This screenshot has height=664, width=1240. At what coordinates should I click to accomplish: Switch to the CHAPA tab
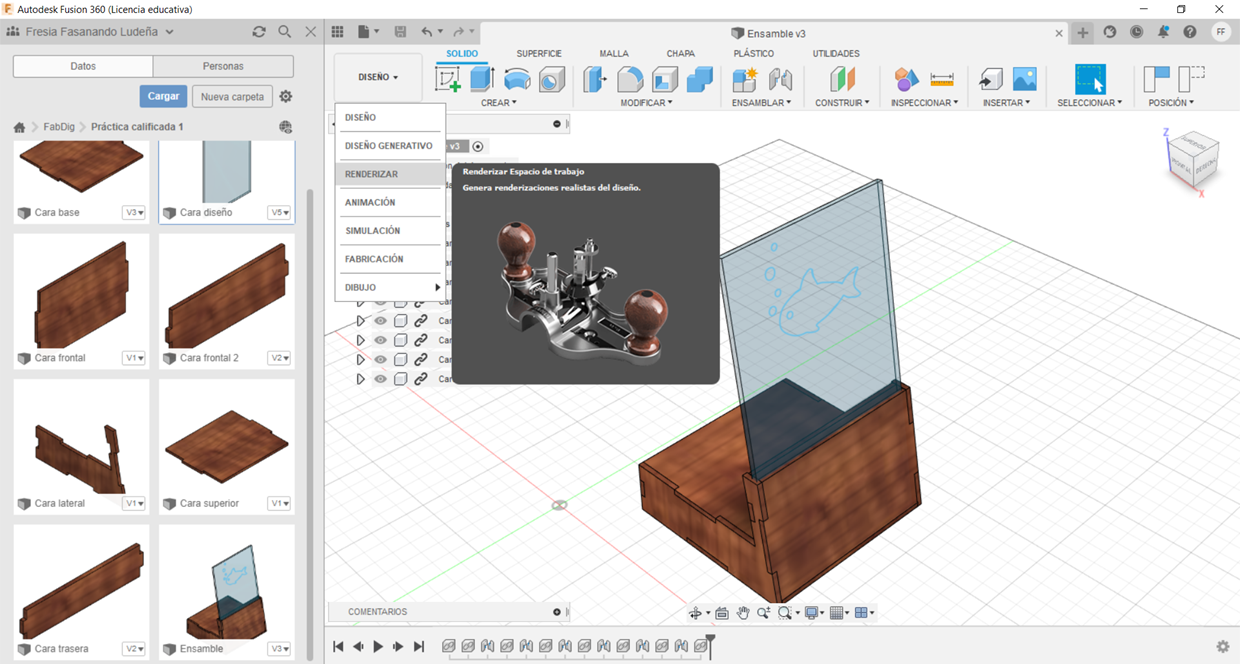point(680,53)
